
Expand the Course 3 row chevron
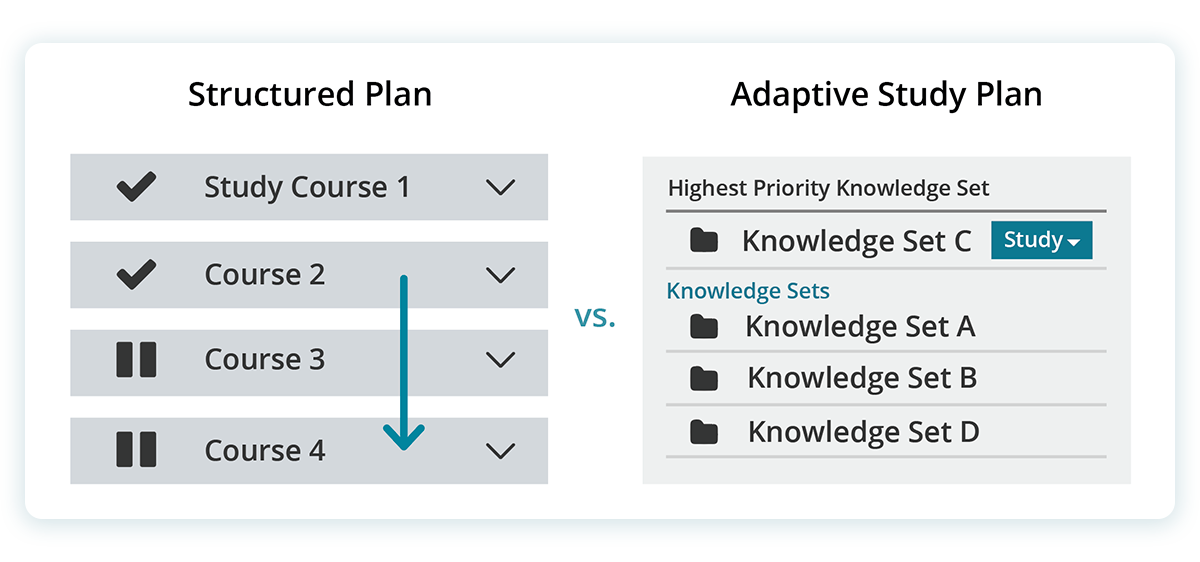(x=500, y=360)
